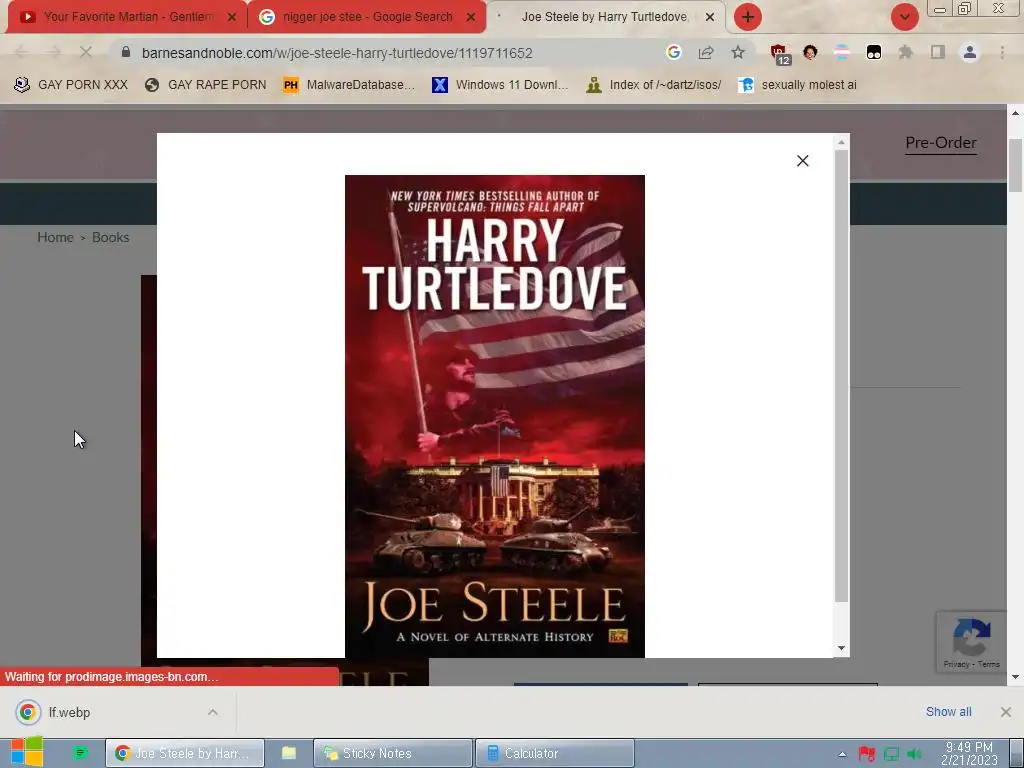Viewport: 1024px width, 768px height.
Task: Toggle the browser side panel
Action: (x=938, y=52)
